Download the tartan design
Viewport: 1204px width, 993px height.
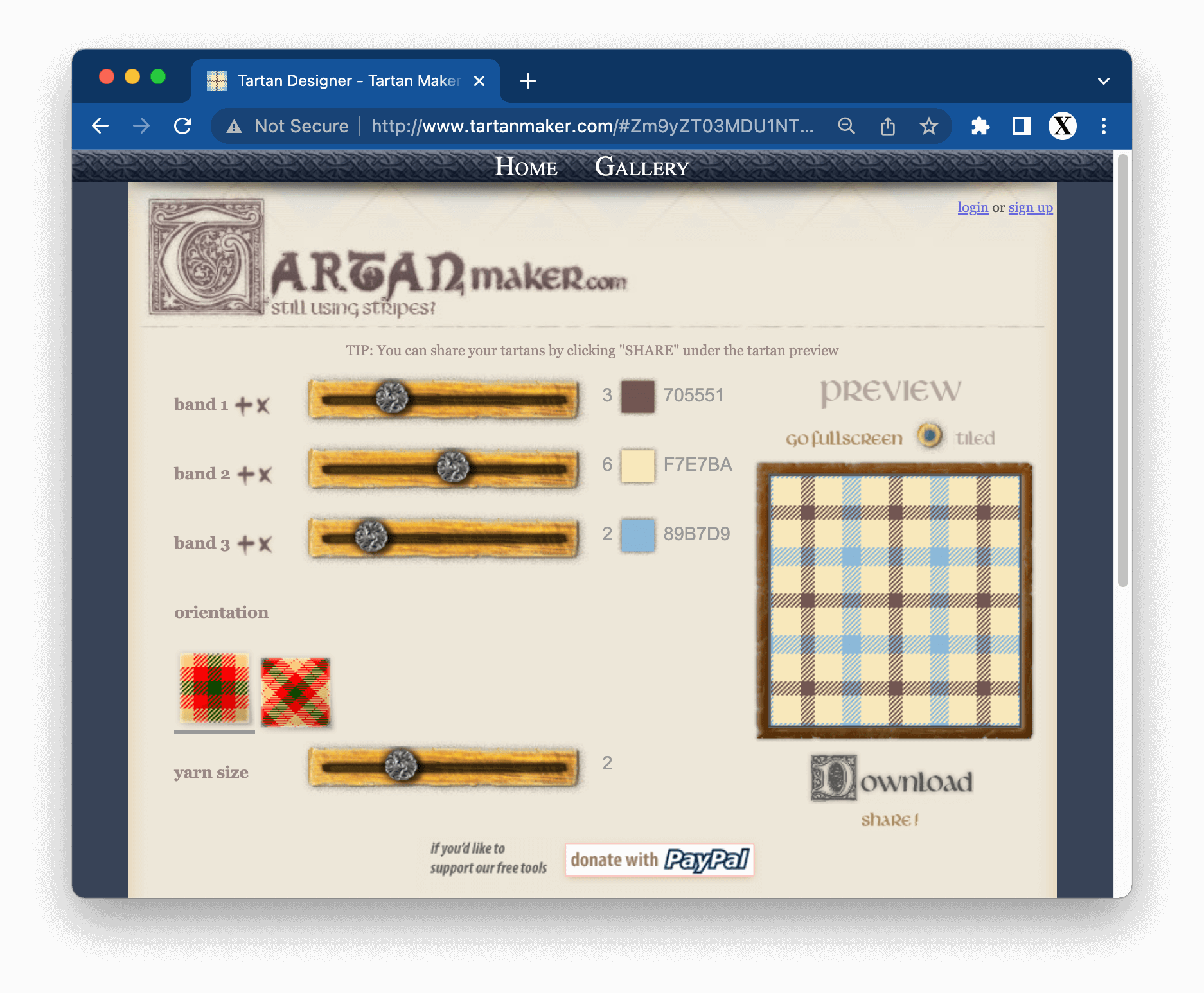tap(892, 778)
